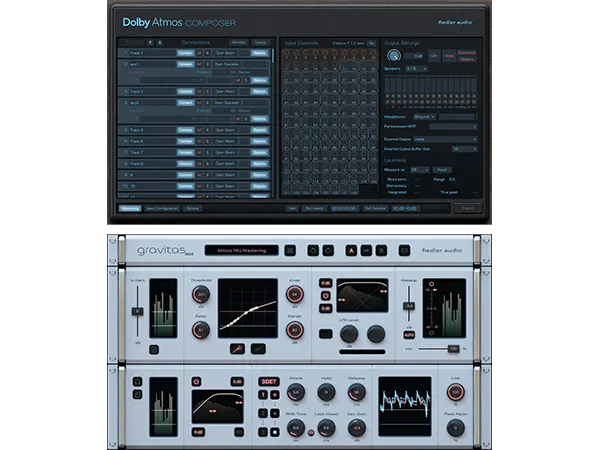
Task: Switch to the Options tab
Action: pos(192,209)
